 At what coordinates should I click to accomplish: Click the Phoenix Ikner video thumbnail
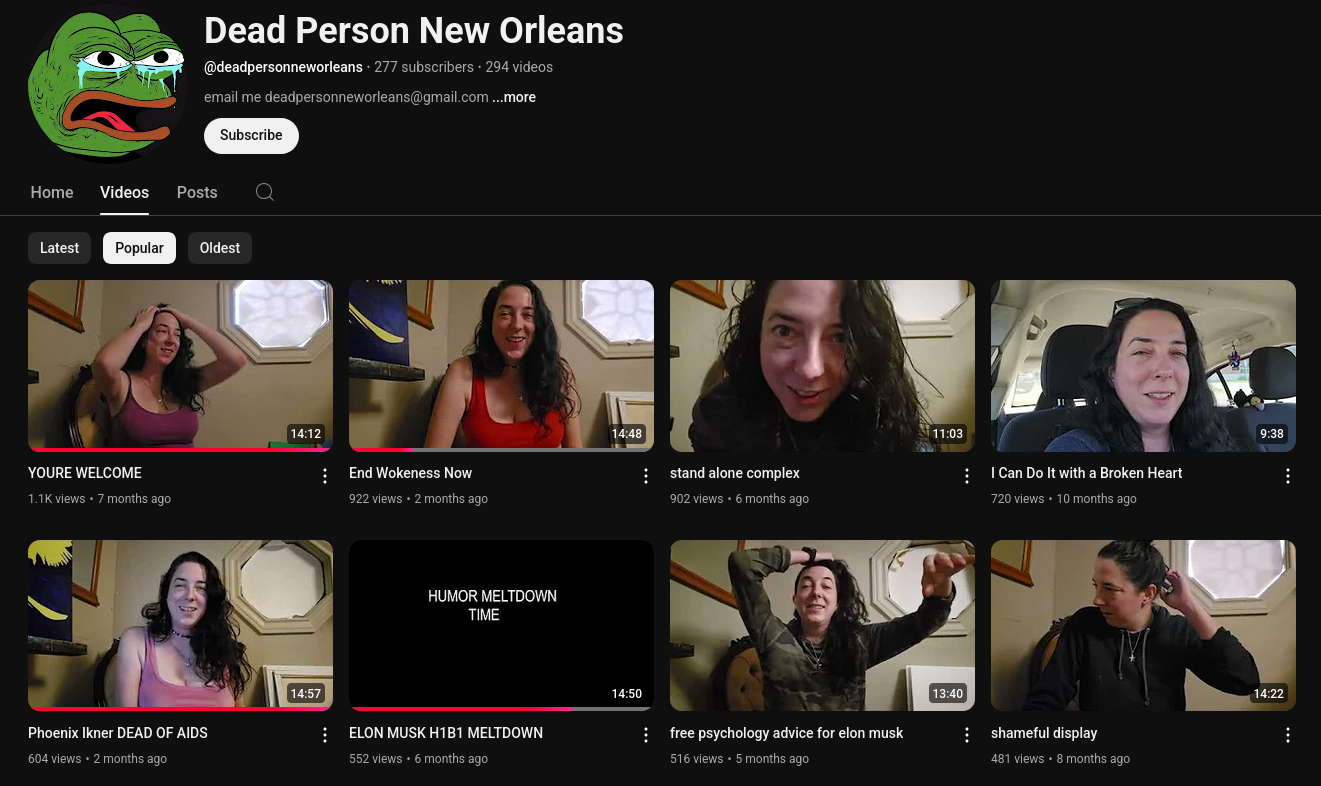point(180,625)
